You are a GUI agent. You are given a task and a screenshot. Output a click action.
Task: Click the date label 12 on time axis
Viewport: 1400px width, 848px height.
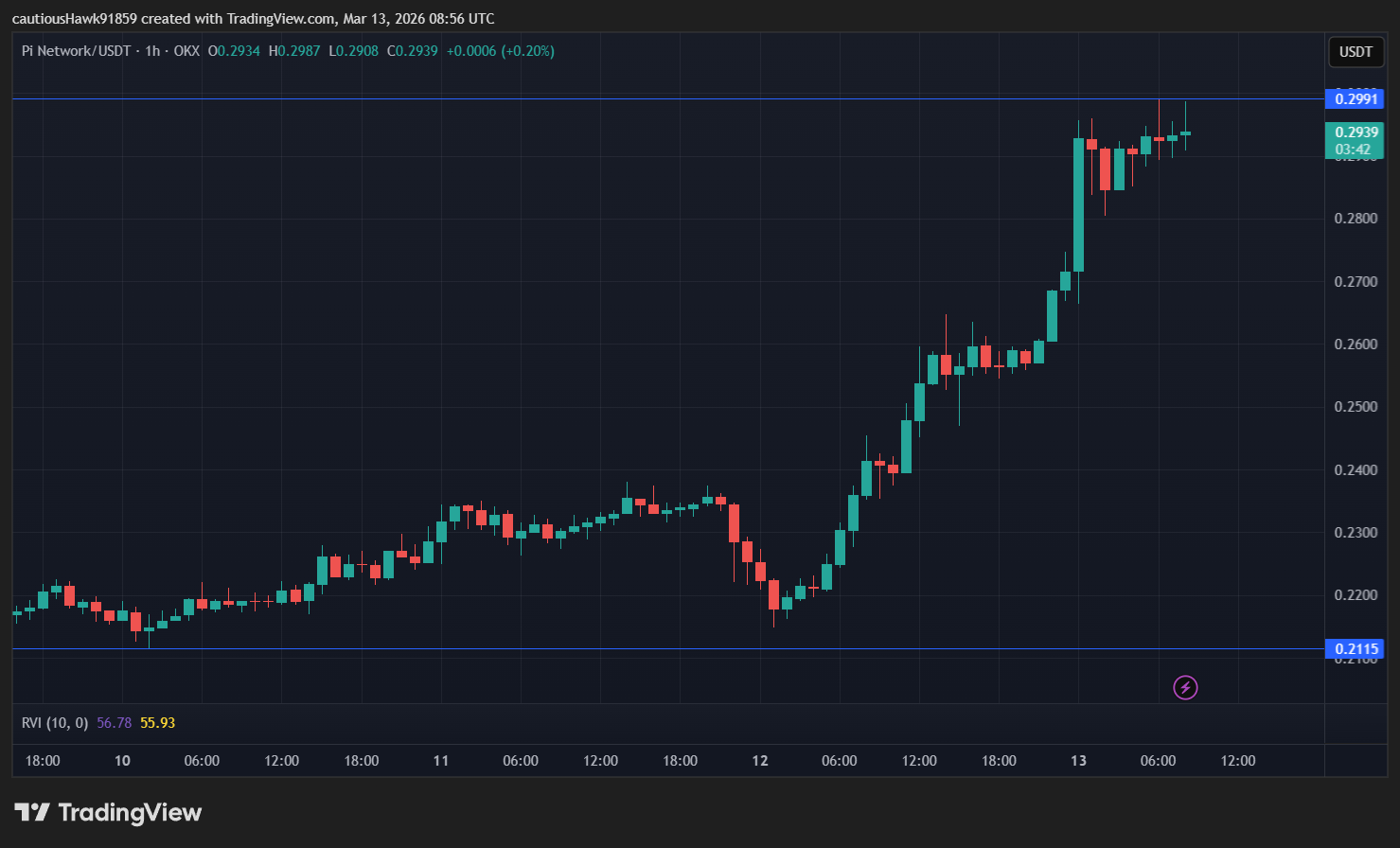[x=759, y=761]
